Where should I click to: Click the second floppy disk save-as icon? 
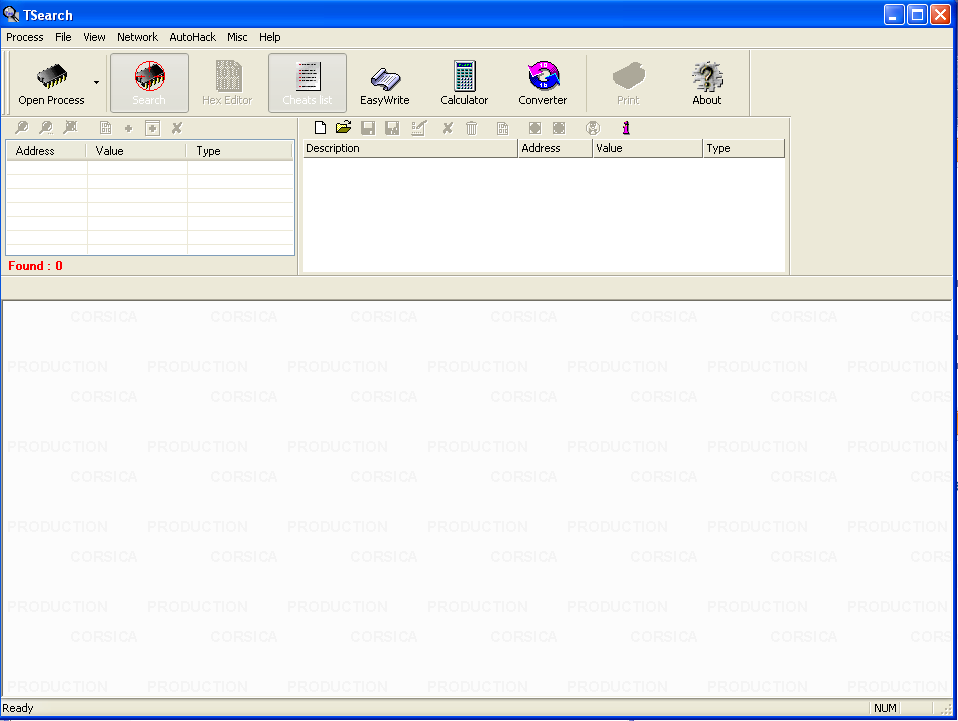(392, 128)
